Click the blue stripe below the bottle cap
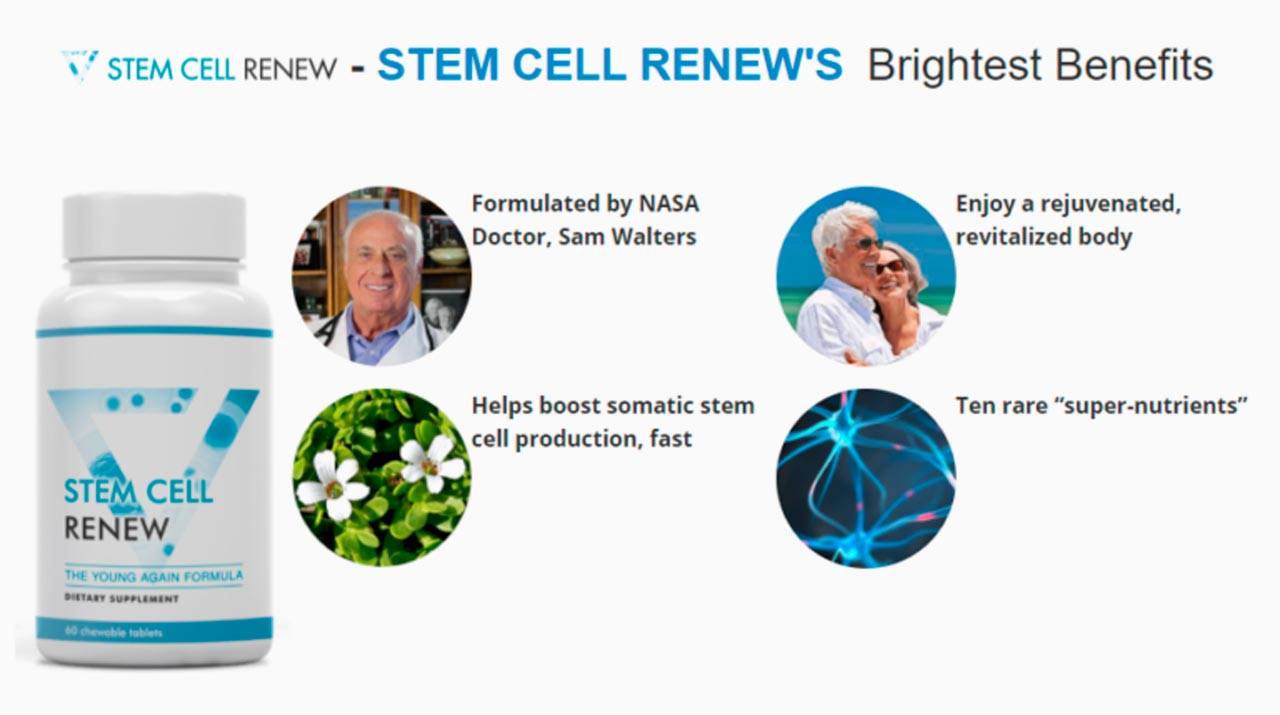Viewport: 1280px width, 715px height. click(x=154, y=331)
